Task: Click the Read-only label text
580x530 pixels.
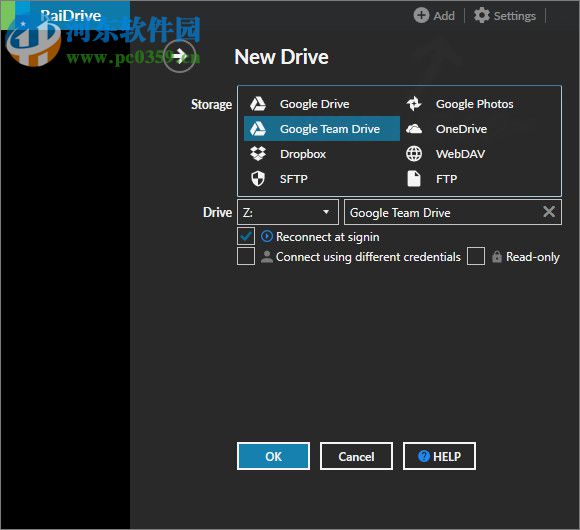Action: 533,257
